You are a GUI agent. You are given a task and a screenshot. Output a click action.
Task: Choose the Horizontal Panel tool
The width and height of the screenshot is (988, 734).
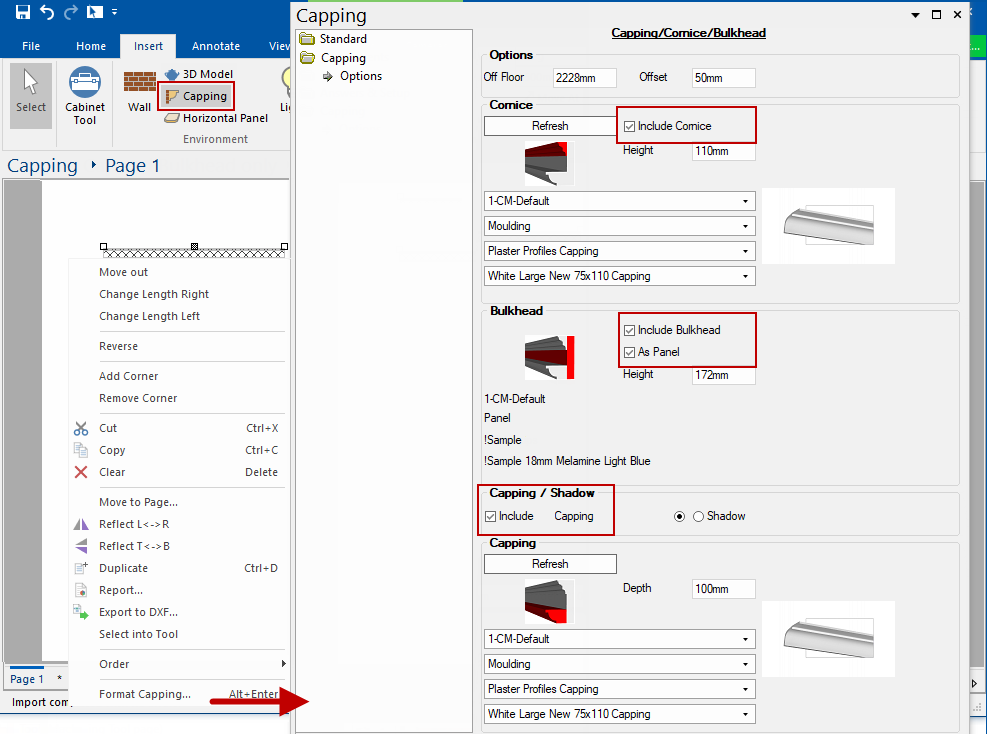[x=217, y=118]
